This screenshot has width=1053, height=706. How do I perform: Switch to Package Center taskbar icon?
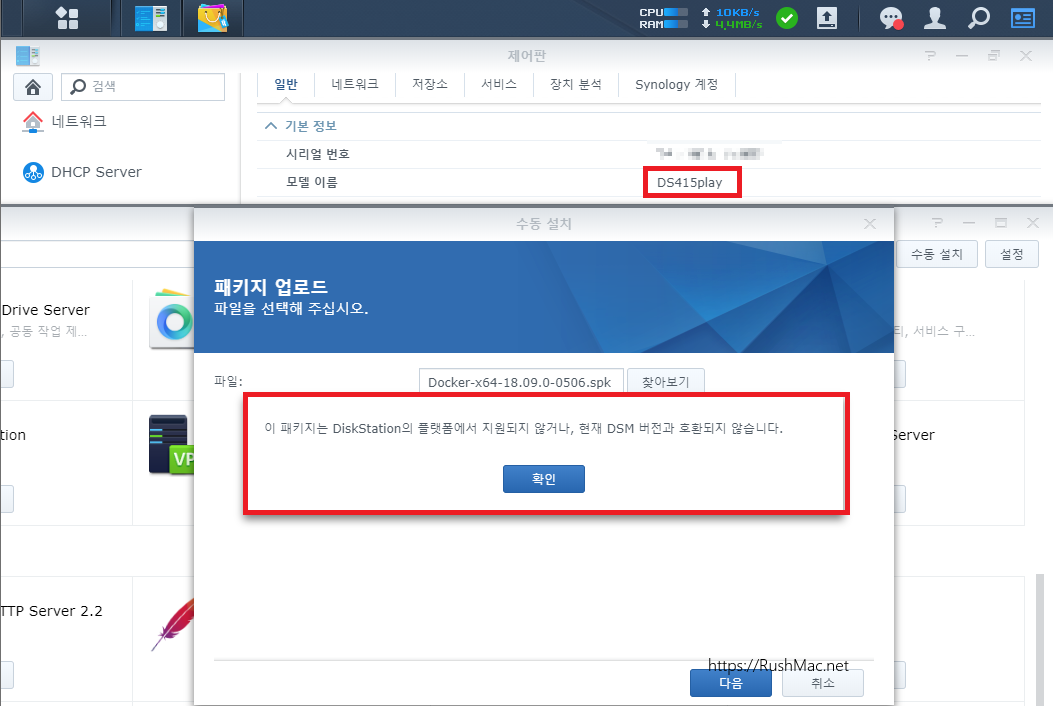[213, 18]
